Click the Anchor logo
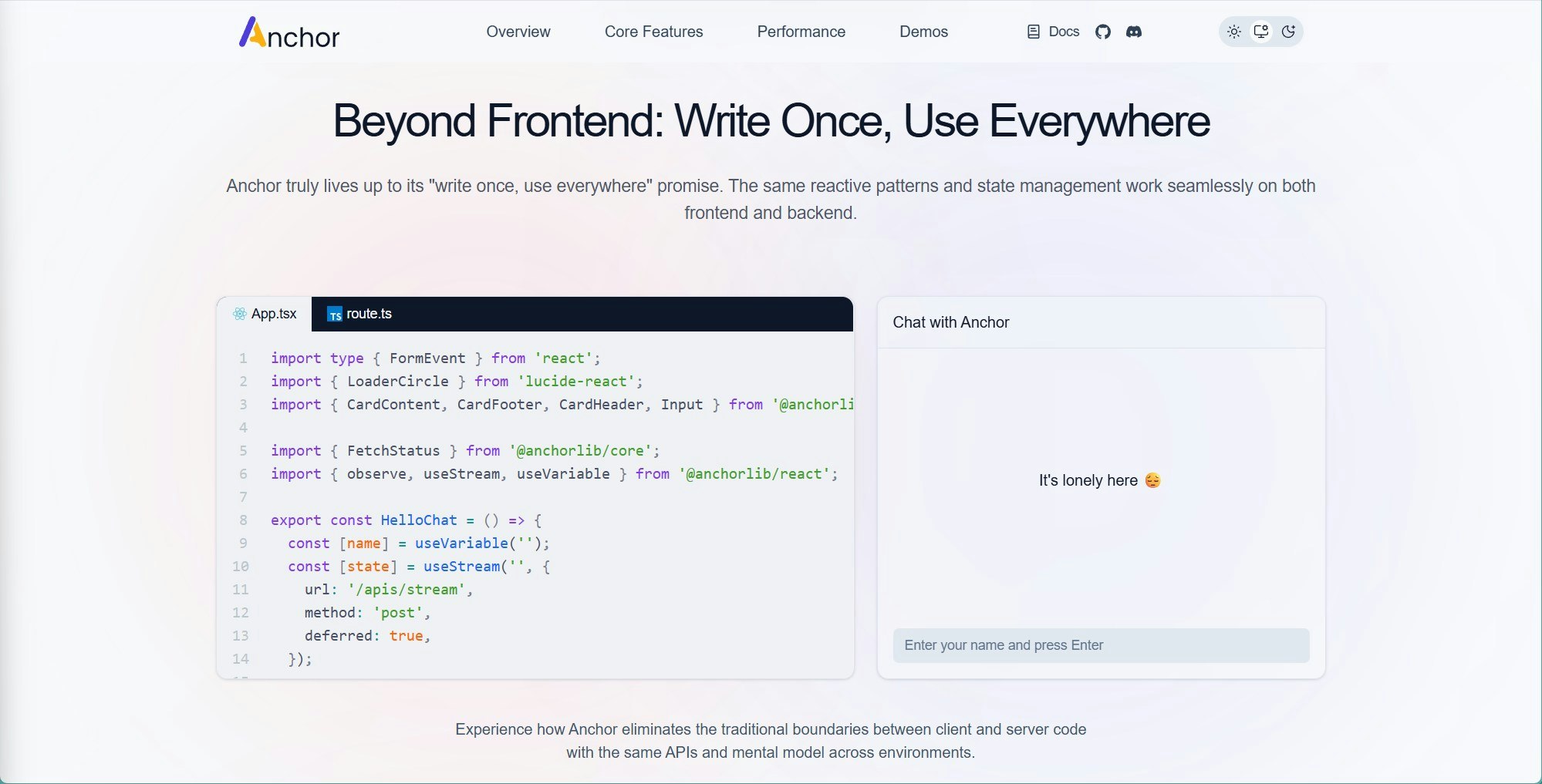Image resolution: width=1542 pixels, height=784 pixels. pos(289,32)
